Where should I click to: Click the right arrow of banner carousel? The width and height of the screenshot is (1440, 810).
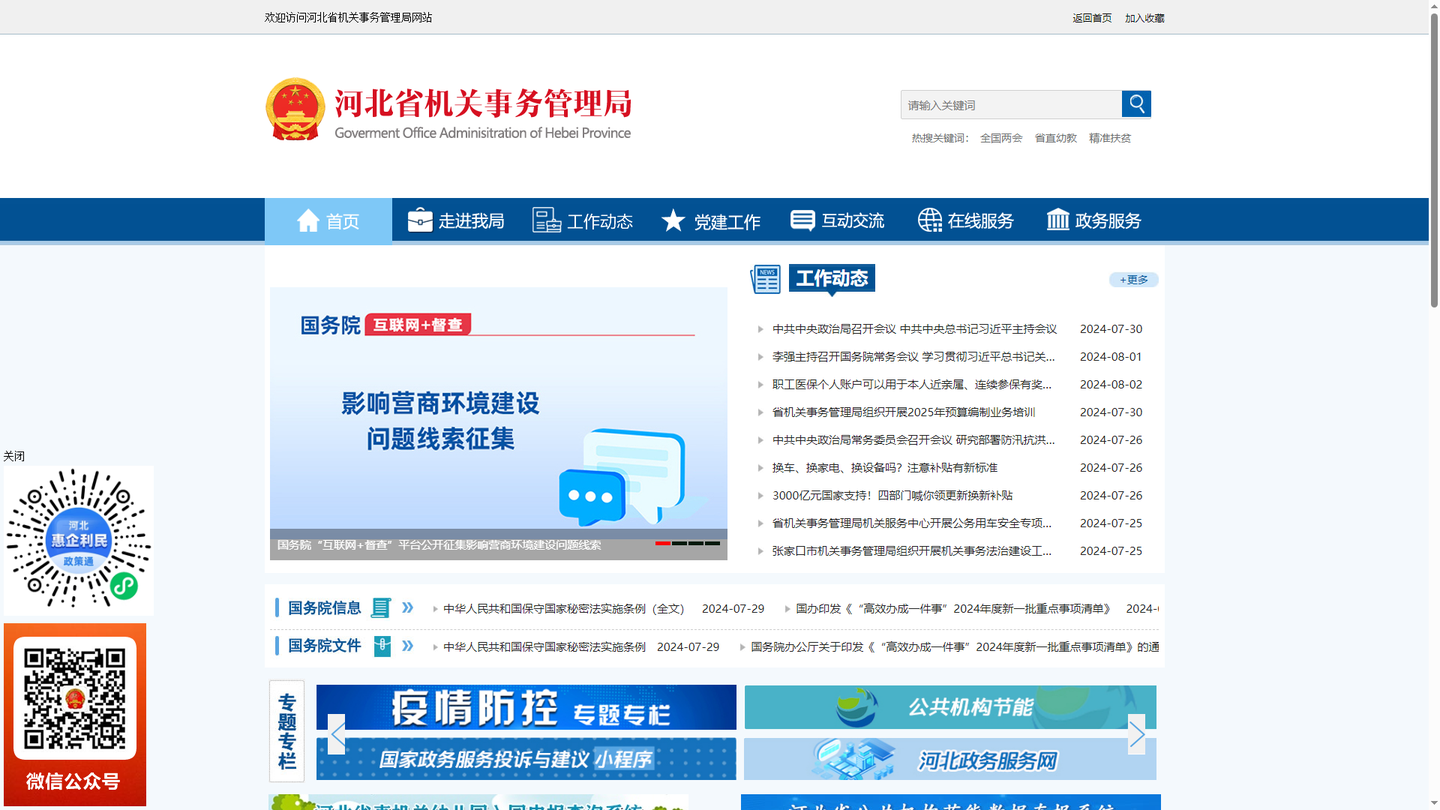1137,734
